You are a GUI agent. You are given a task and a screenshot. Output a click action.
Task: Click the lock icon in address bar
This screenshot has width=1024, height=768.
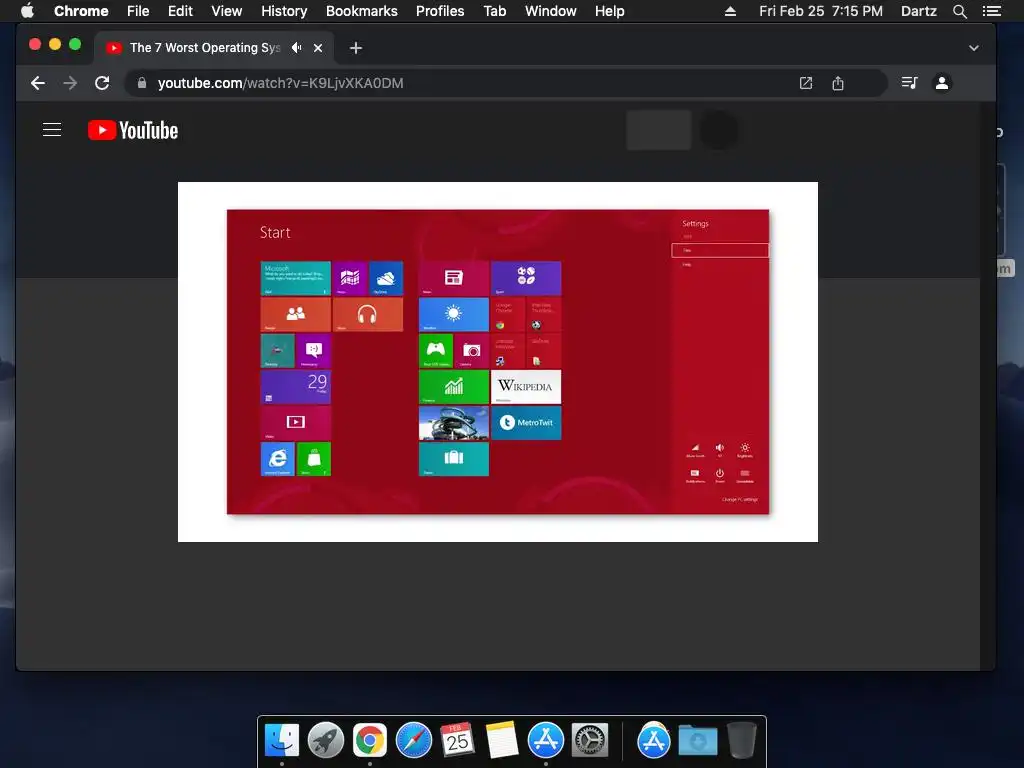142,83
